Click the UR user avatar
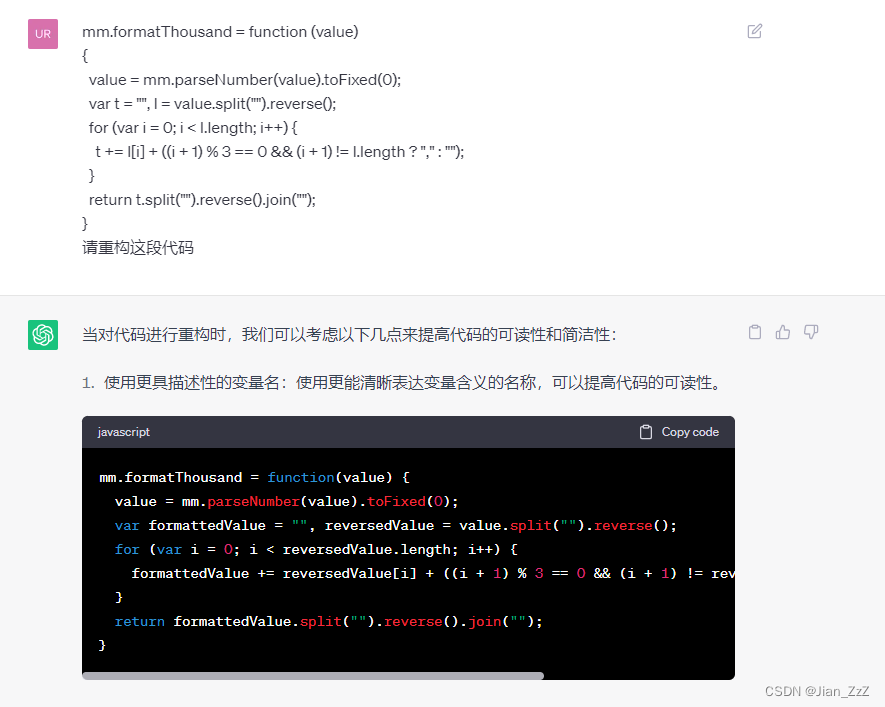This screenshot has width=885, height=707. tap(43, 34)
